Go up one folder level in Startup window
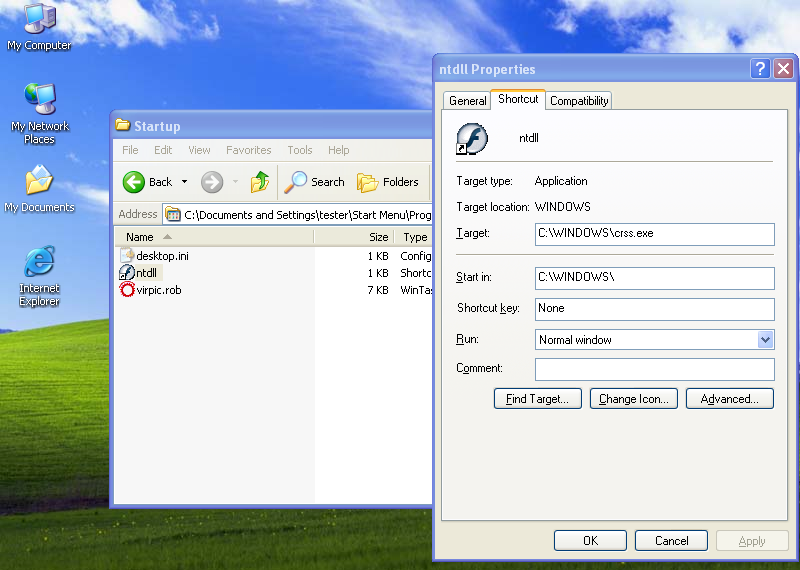 coord(260,182)
